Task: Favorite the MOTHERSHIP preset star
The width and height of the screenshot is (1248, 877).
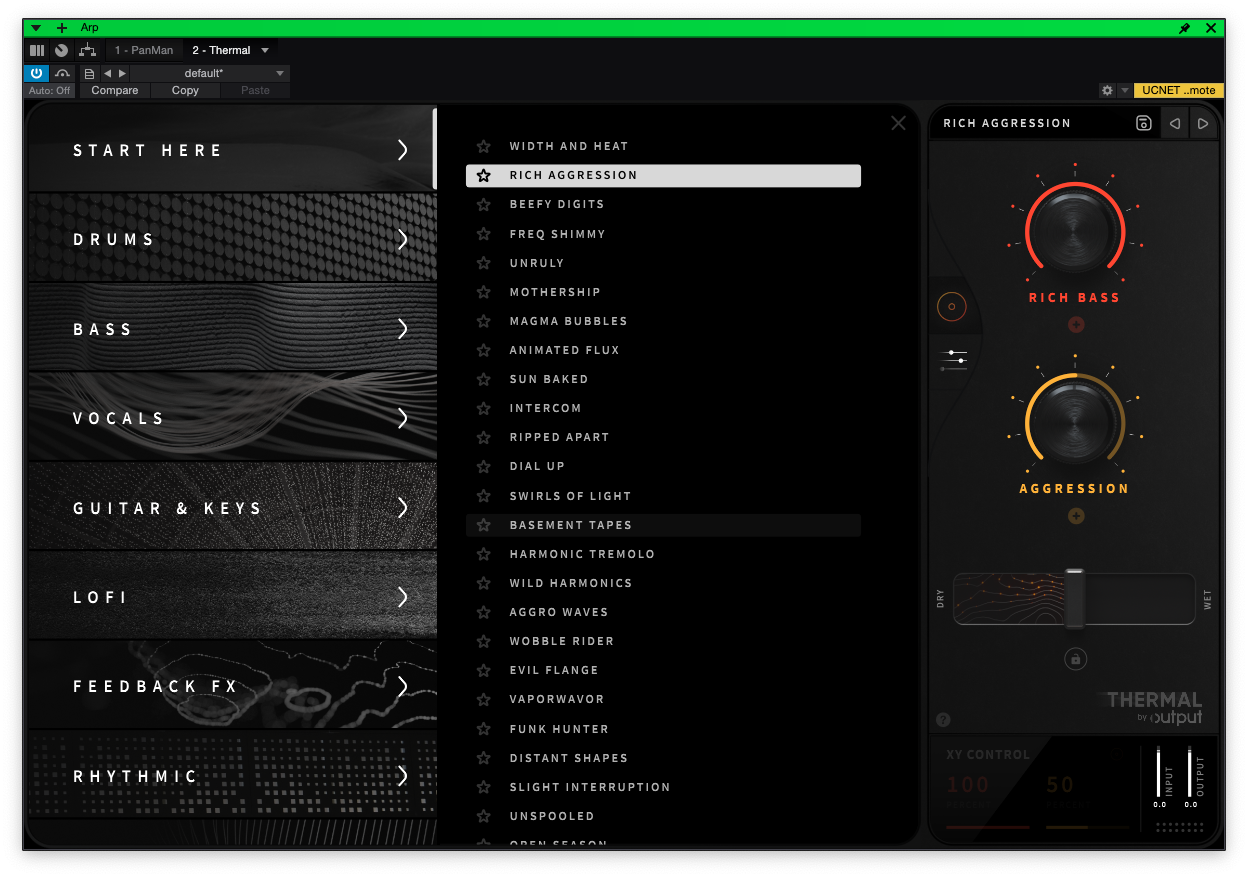Action: pos(484,292)
